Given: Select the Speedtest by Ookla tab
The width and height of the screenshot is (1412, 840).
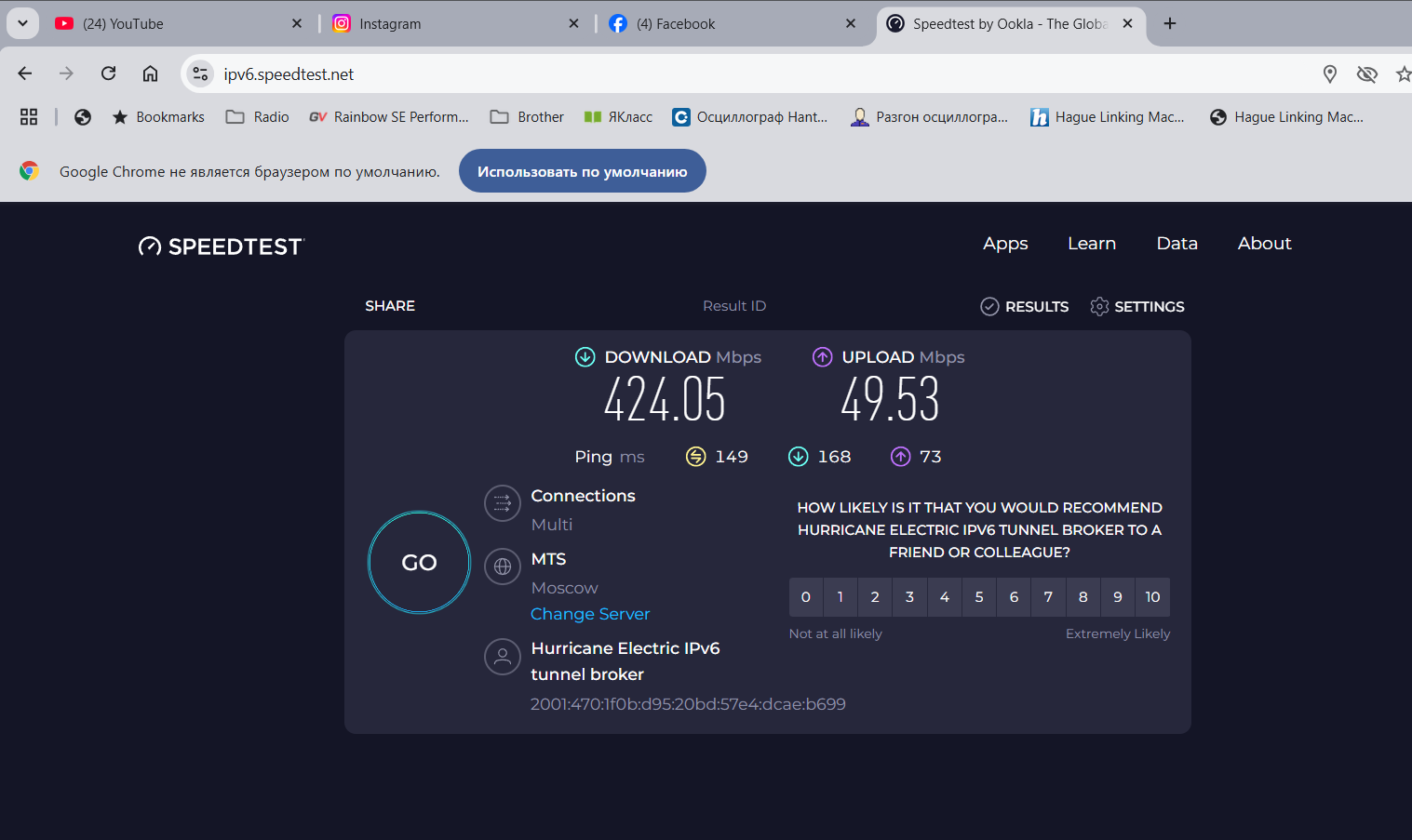Looking at the screenshot, I should click(x=1011, y=24).
